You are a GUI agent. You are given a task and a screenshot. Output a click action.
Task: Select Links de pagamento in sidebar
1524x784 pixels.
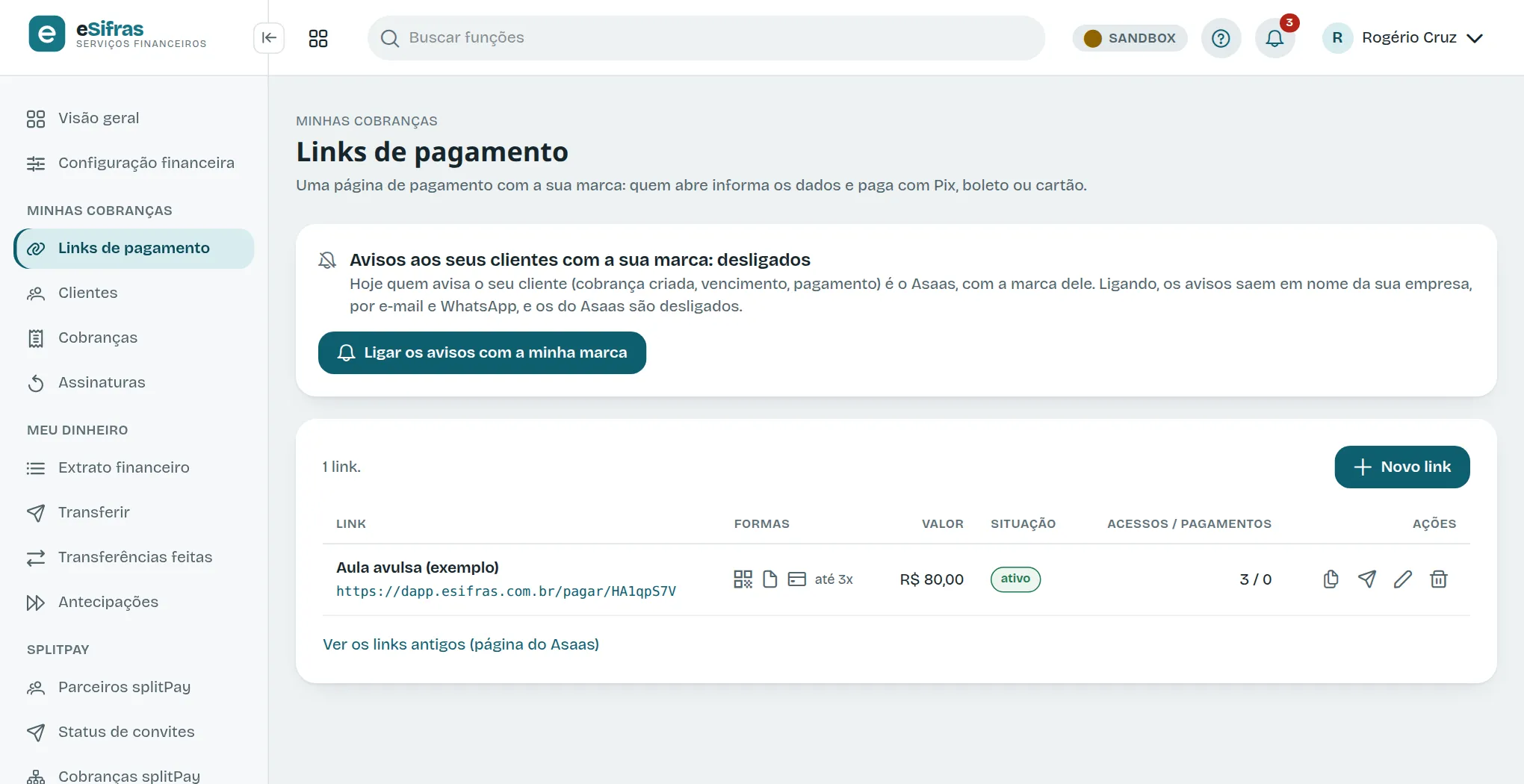pos(134,248)
